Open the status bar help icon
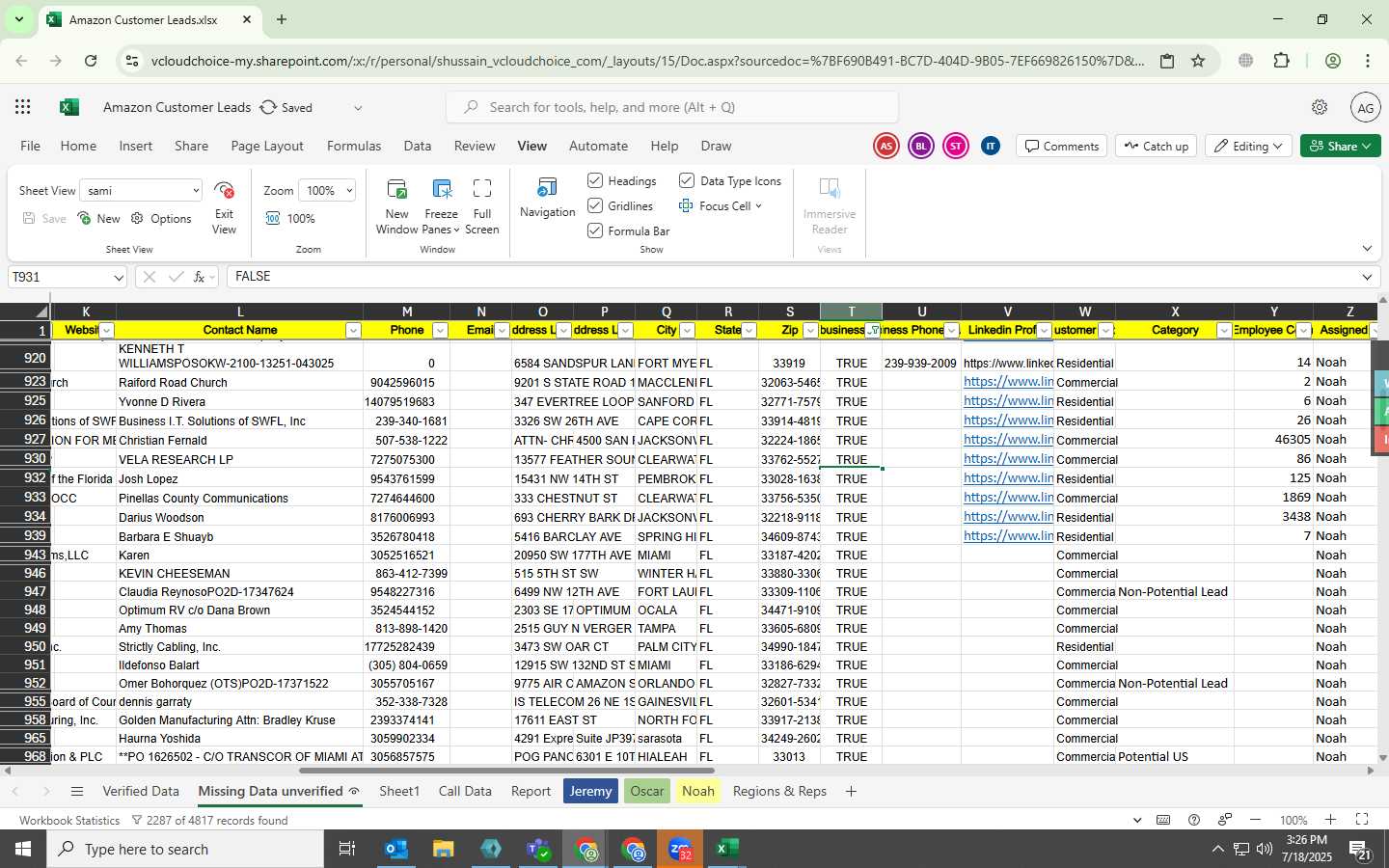 pos(1194,820)
